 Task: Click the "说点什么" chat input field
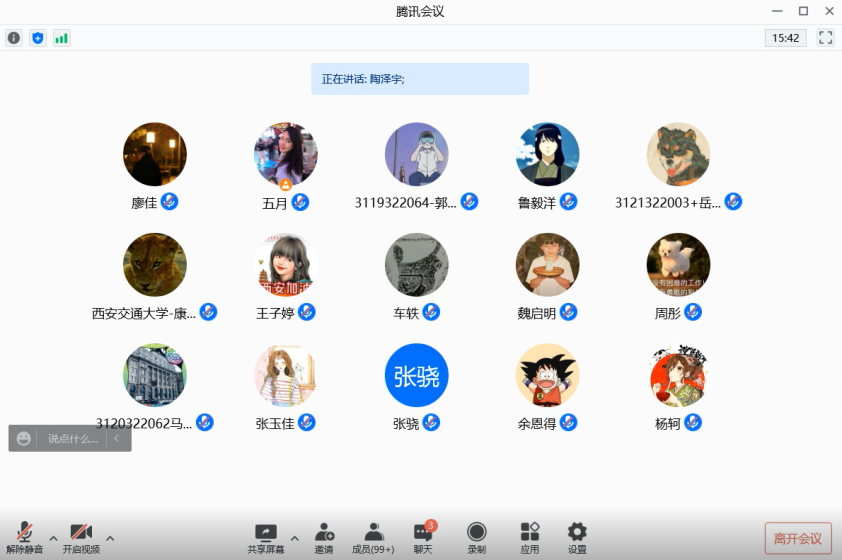(72, 439)
